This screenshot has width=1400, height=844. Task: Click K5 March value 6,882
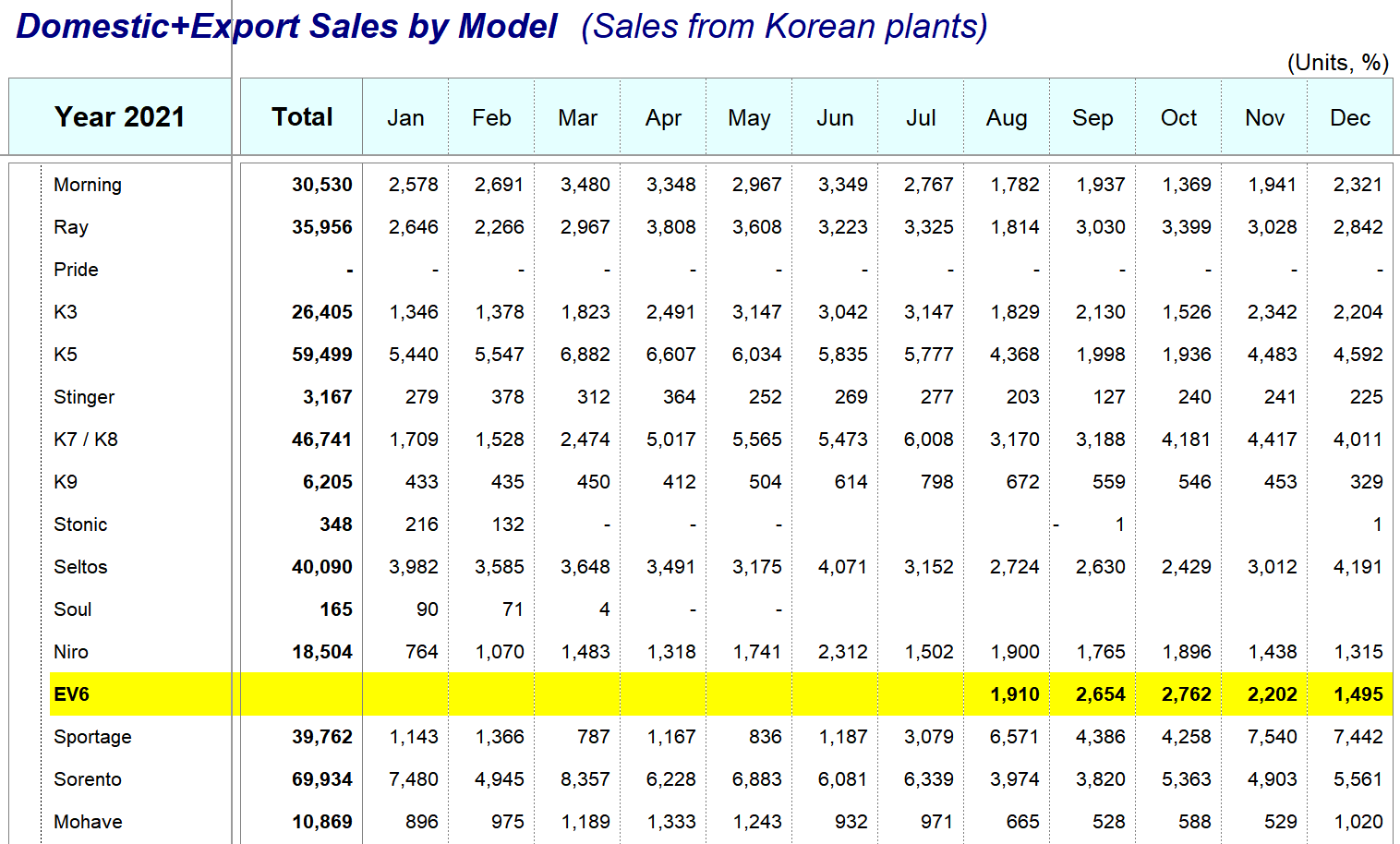(585, 355)
